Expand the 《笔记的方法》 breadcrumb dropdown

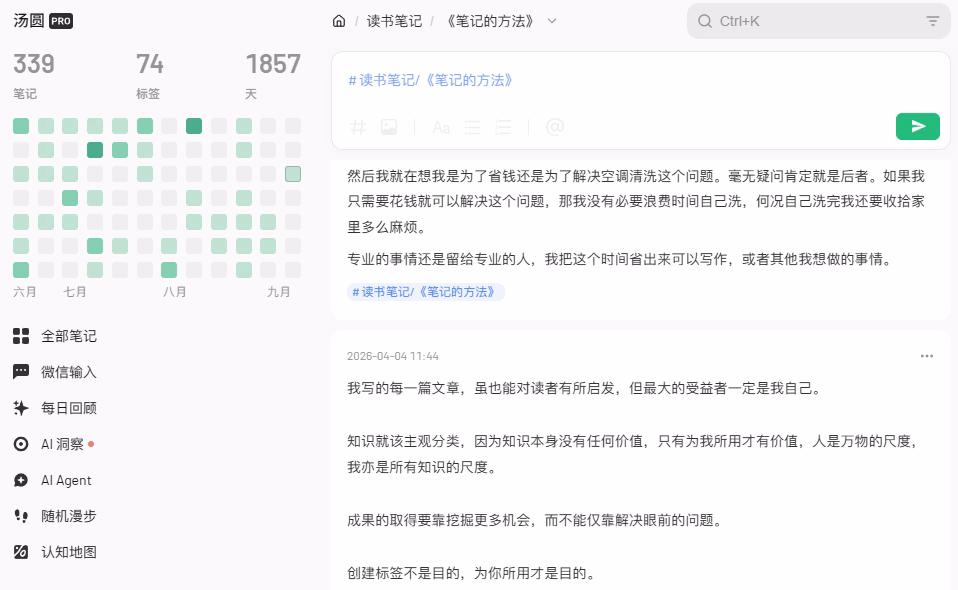(x=552, y=21)
